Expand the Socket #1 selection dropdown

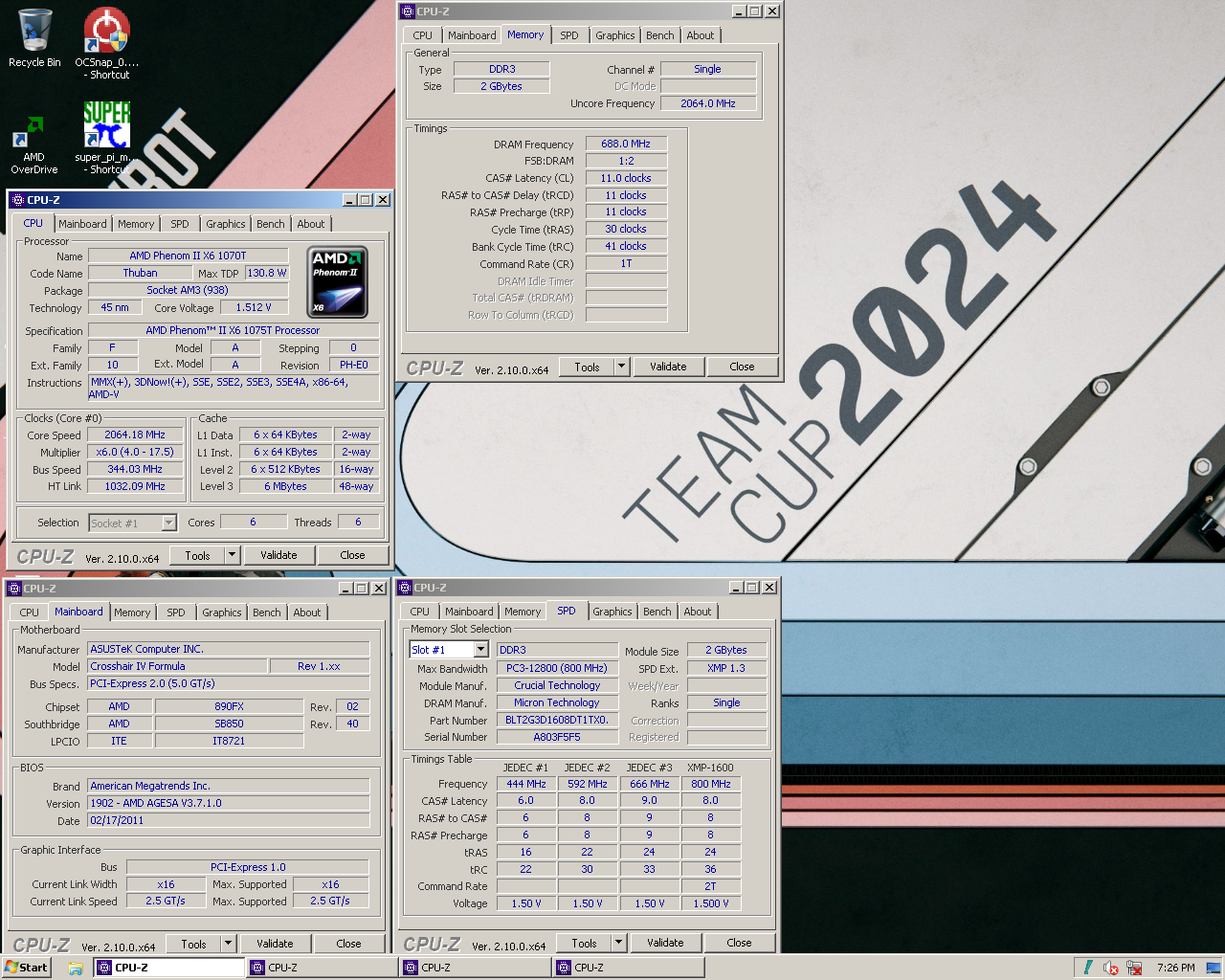tap(169, 523)
